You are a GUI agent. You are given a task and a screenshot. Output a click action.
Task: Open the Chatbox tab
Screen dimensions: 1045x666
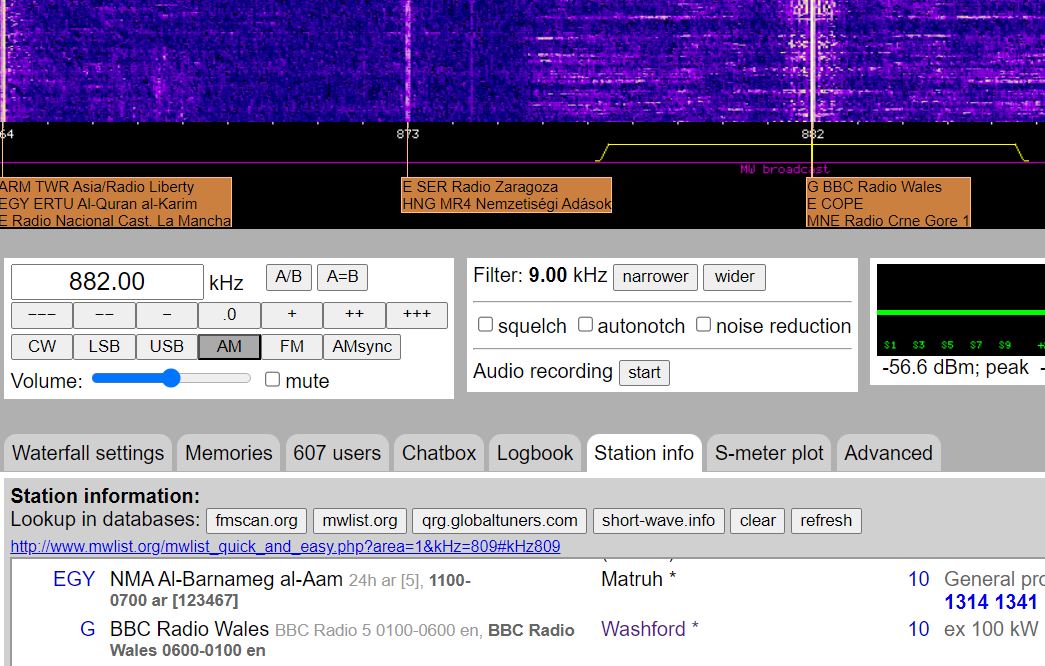click(439, 453)
